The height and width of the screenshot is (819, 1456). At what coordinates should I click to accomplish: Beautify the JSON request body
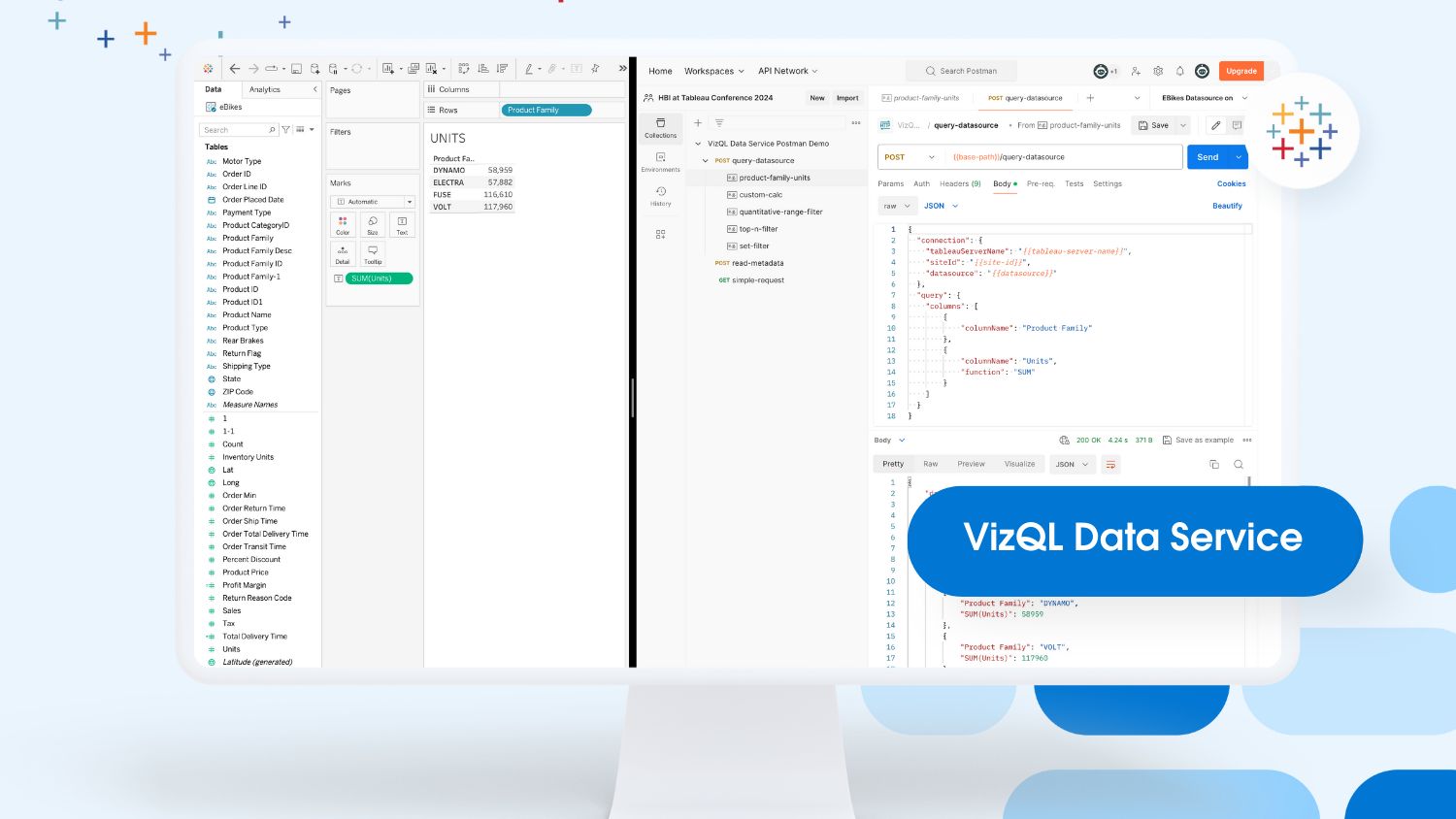[x=1226, y=206]
